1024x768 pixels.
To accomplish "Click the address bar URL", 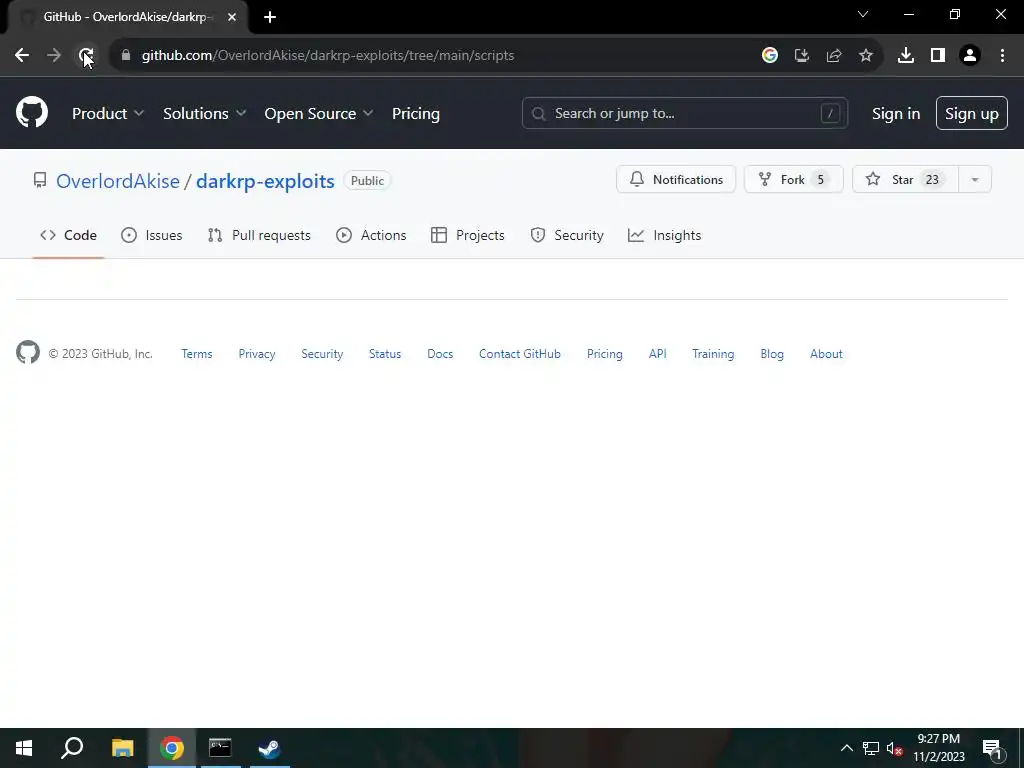I will click(328, 56).
